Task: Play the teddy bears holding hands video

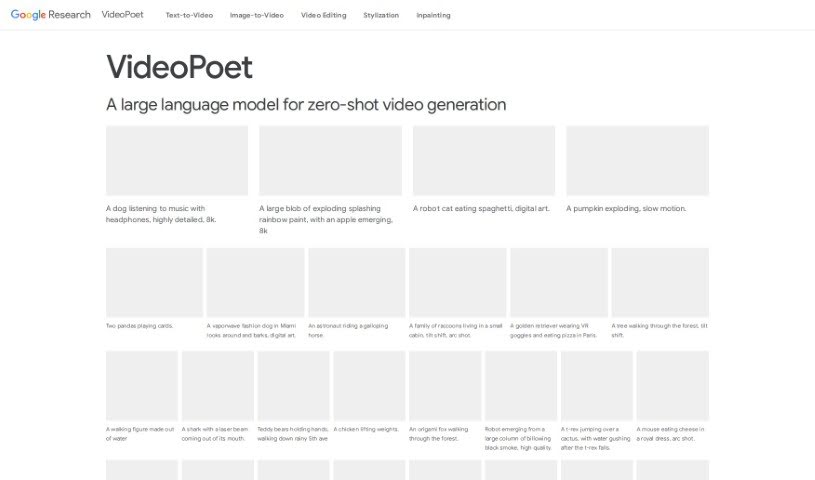Action: (294, 385)
